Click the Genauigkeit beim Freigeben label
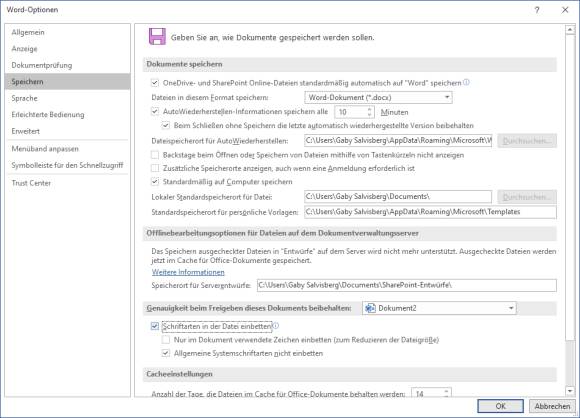Viewport: 580px width, 418px height. tap(249, 308)
